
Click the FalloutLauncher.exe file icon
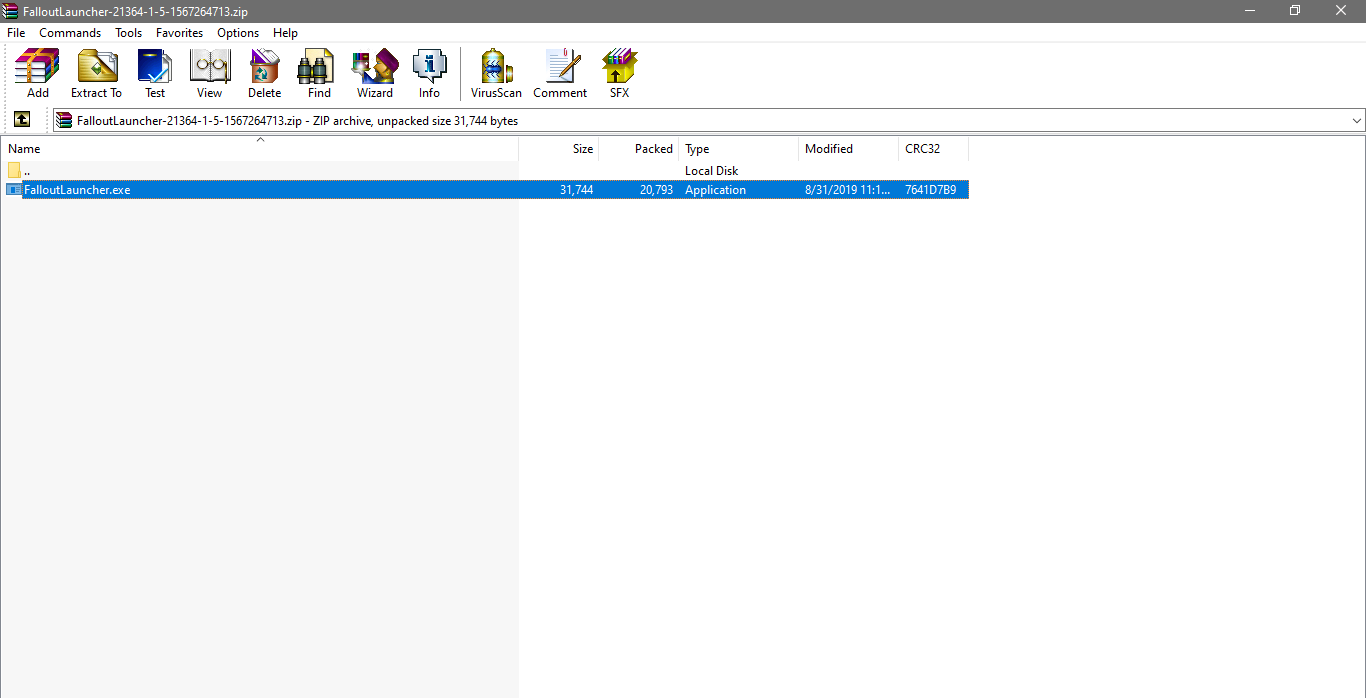pyautogui.click(x=14, y=190)
